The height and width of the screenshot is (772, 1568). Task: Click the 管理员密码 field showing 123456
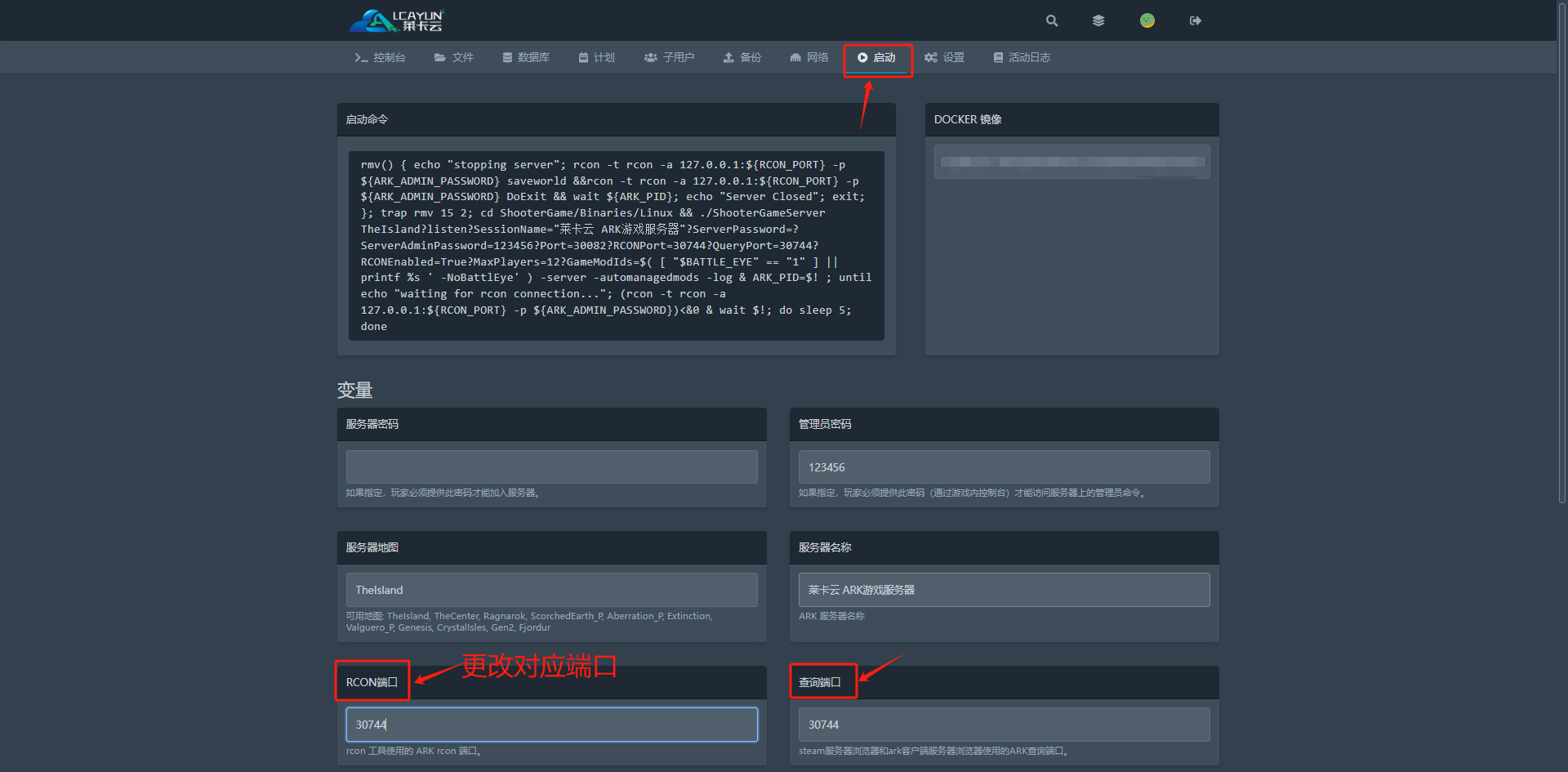tap(1004, 467)
